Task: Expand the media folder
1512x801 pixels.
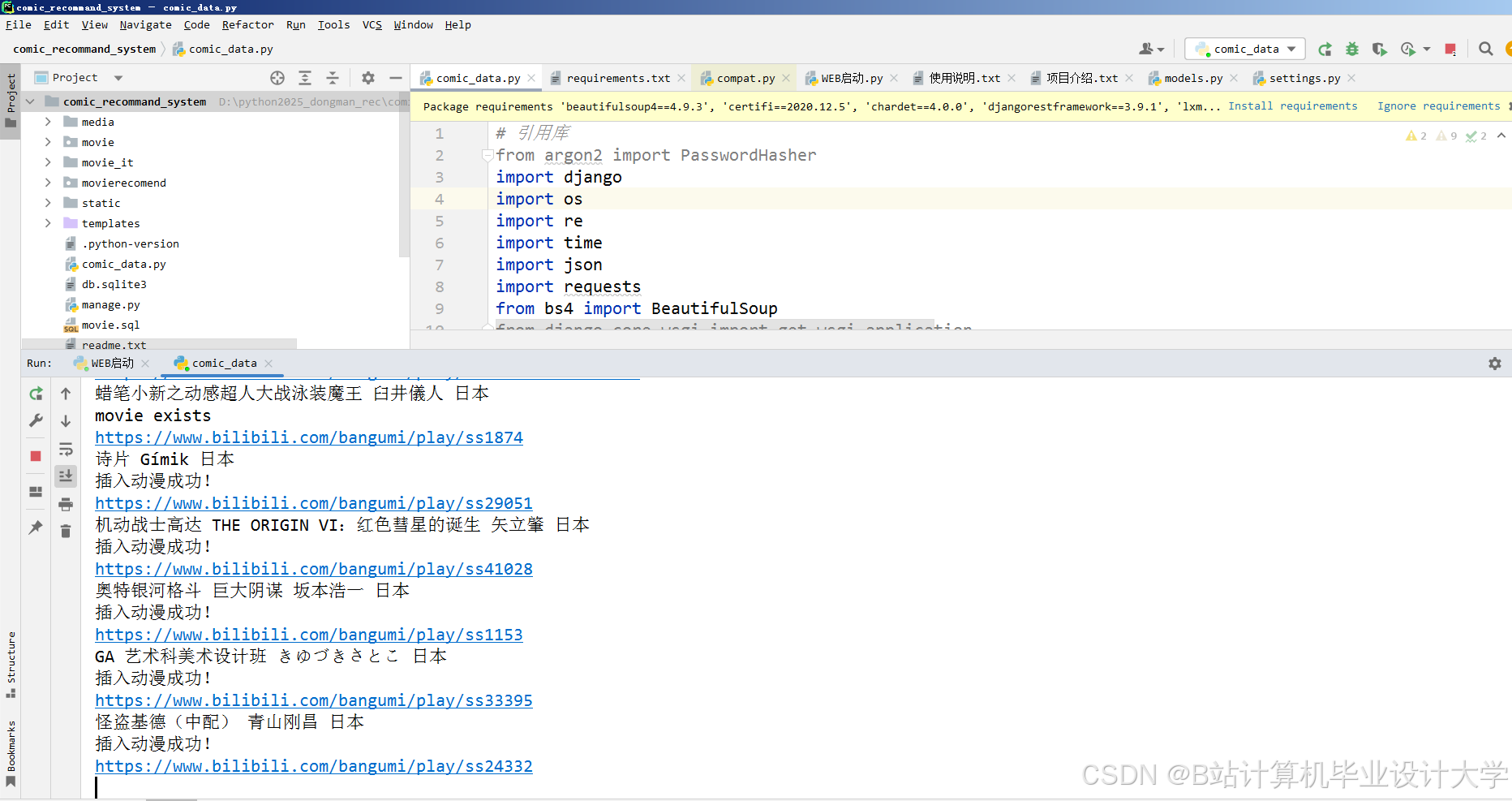Action: [x=49, y=121]
